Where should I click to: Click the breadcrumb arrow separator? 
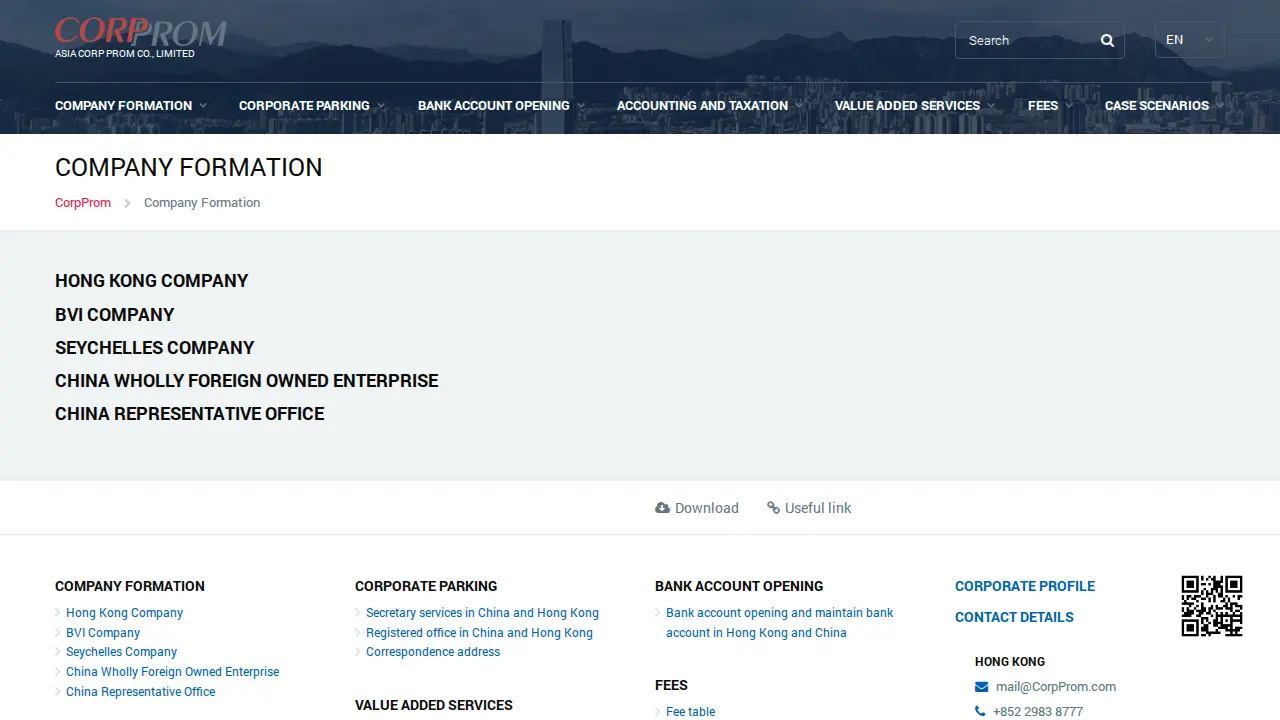click(x=127, y=203)
